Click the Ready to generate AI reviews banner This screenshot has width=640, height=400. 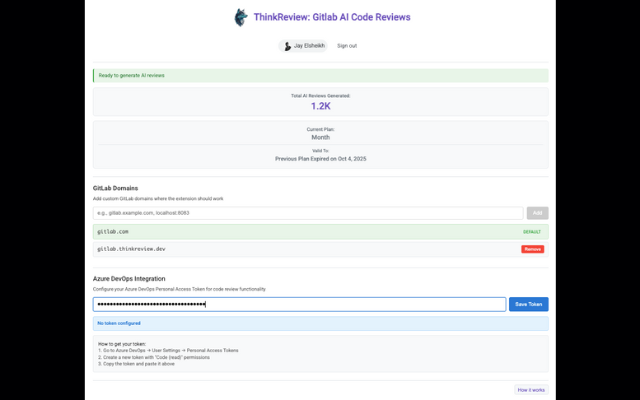coord(320,76)
